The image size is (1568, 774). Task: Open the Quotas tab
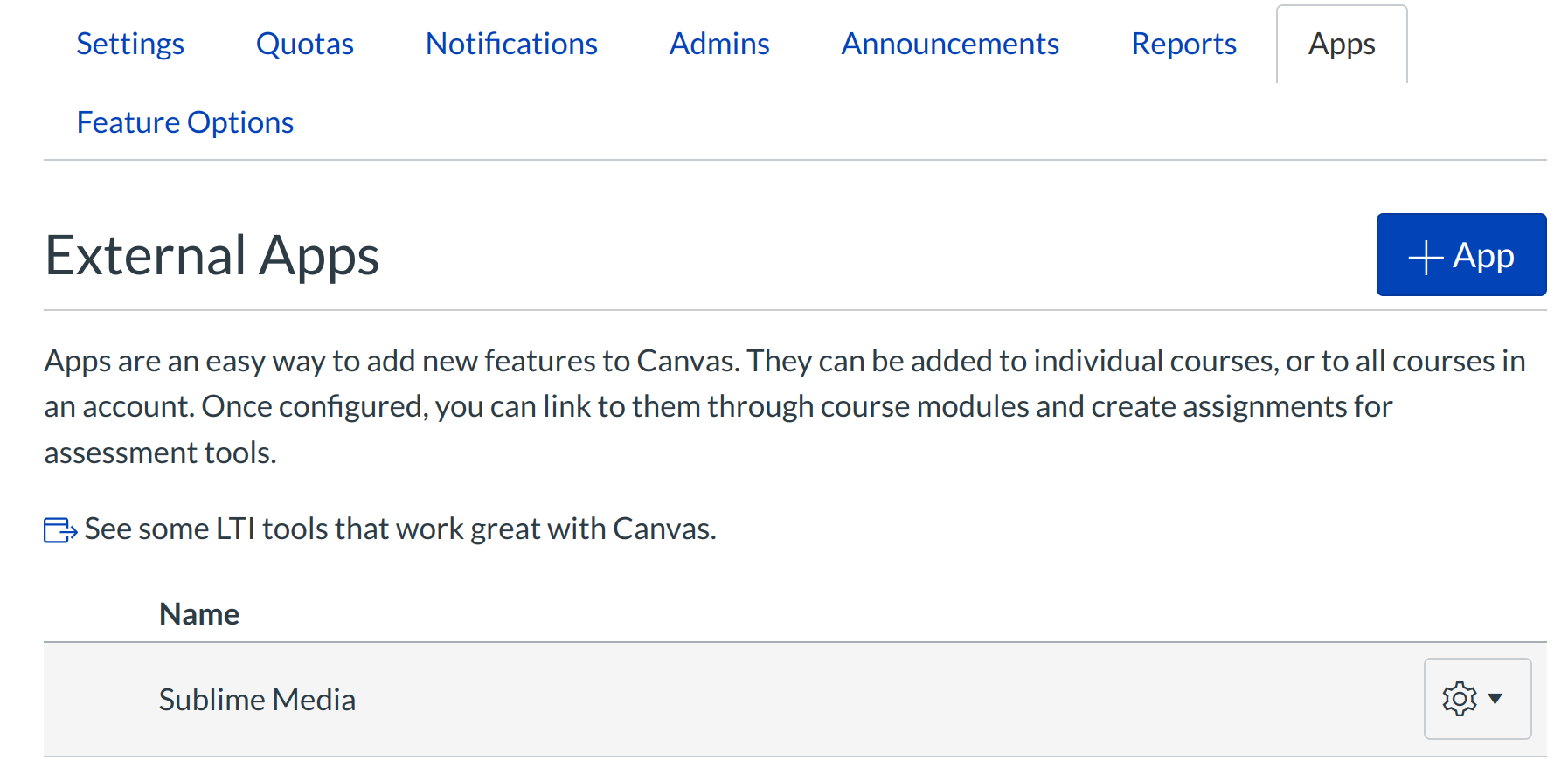tap(304, 44)
